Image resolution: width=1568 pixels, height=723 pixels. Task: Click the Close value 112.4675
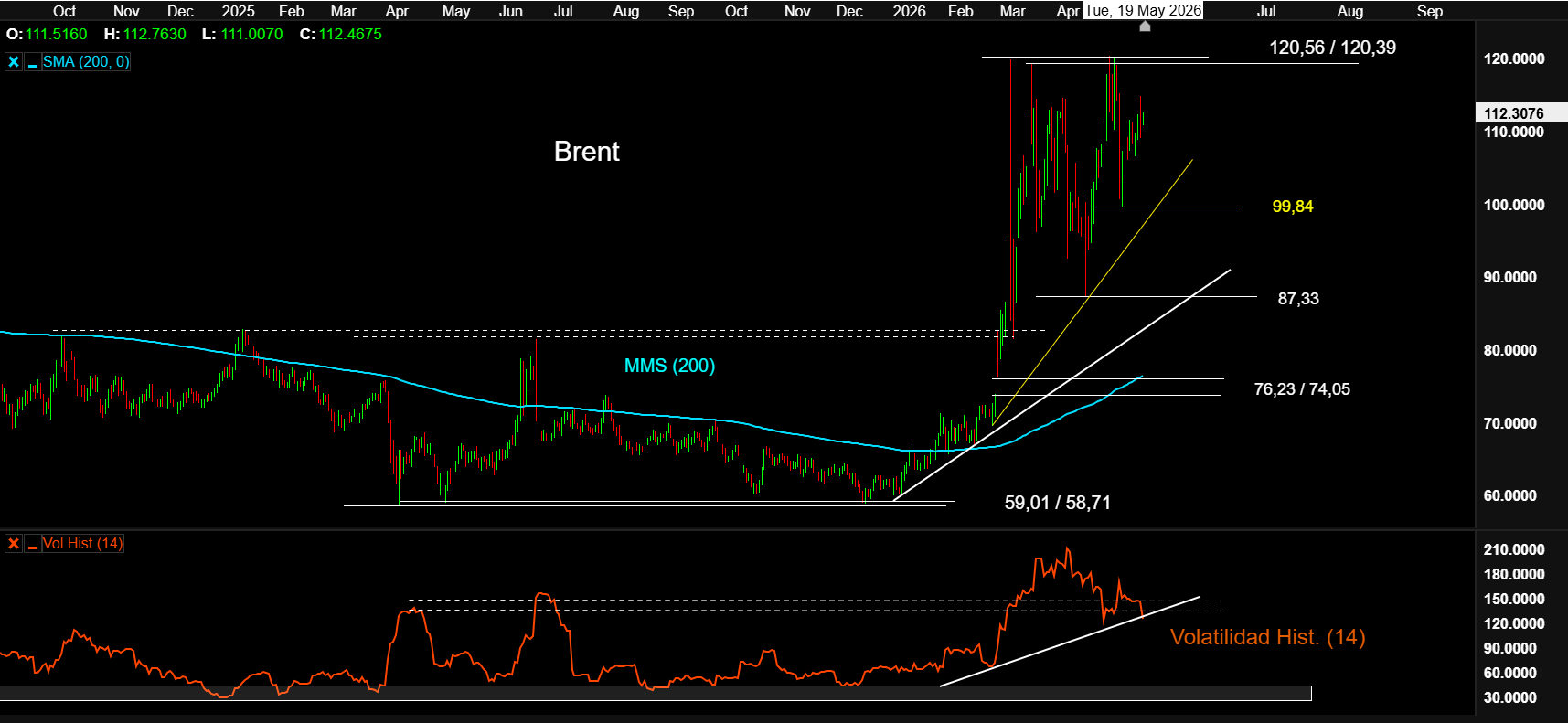[350, 35]
